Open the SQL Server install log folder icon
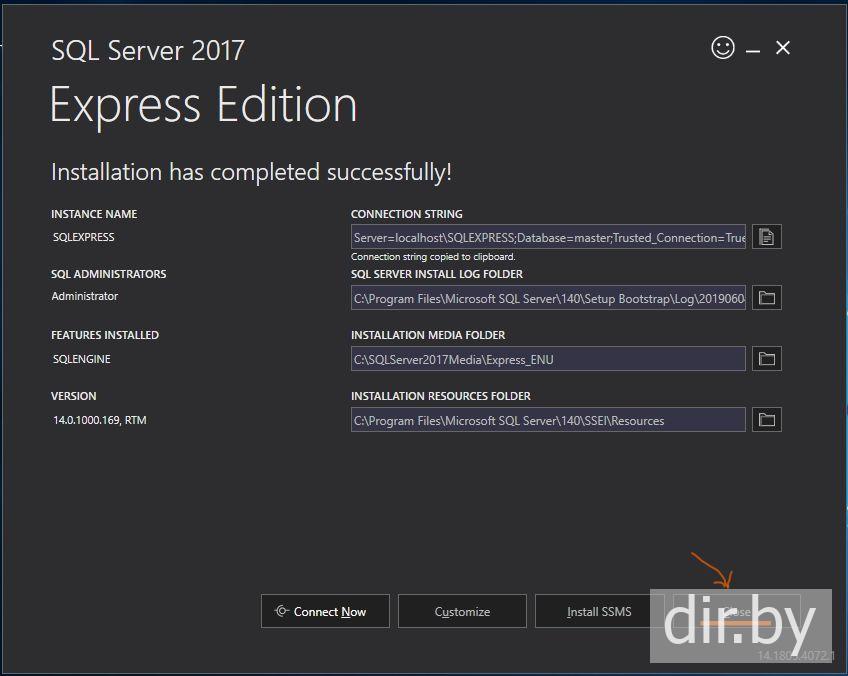 (766, 298)
